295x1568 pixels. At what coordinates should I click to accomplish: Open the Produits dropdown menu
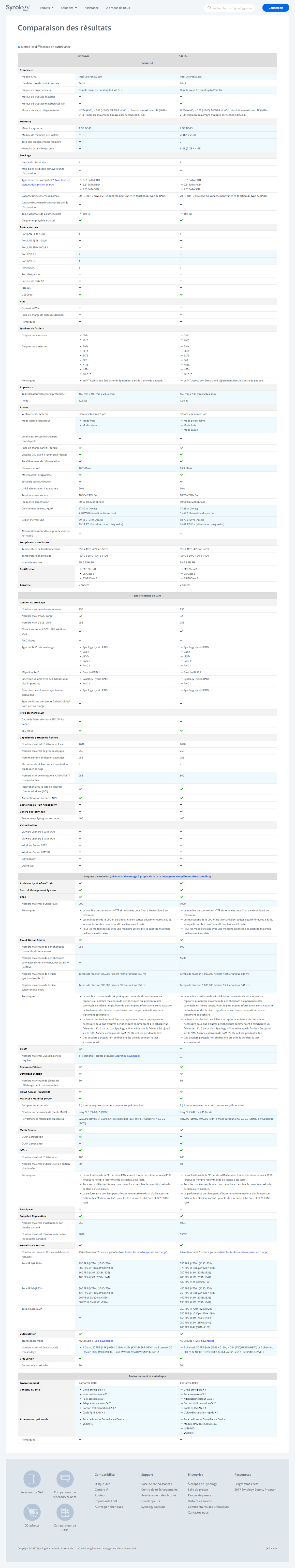coord(46,8)
